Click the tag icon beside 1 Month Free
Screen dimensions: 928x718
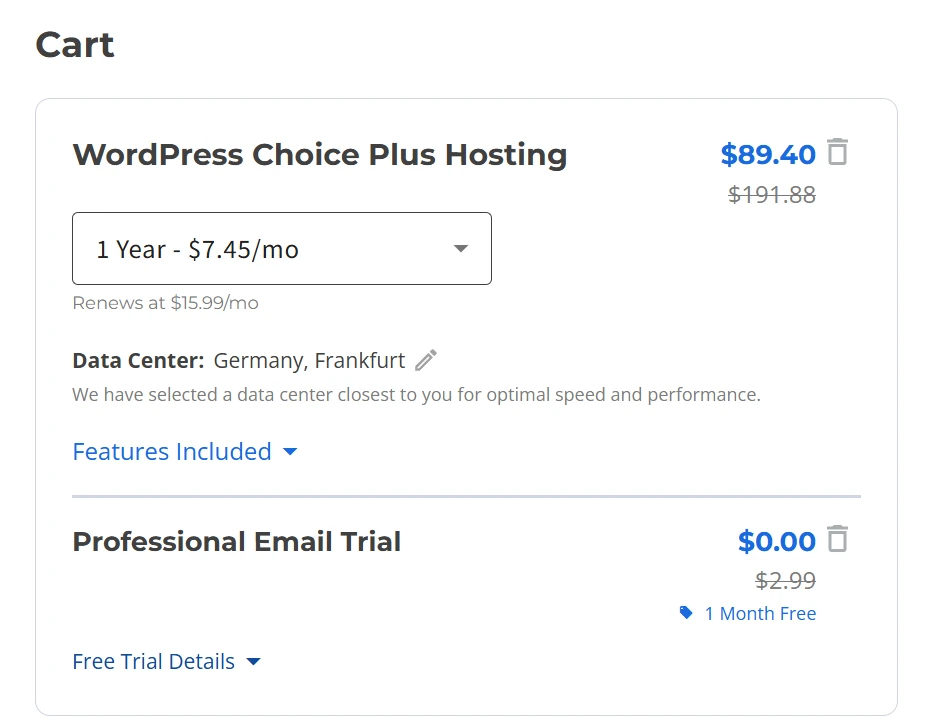tap(686, 613)
